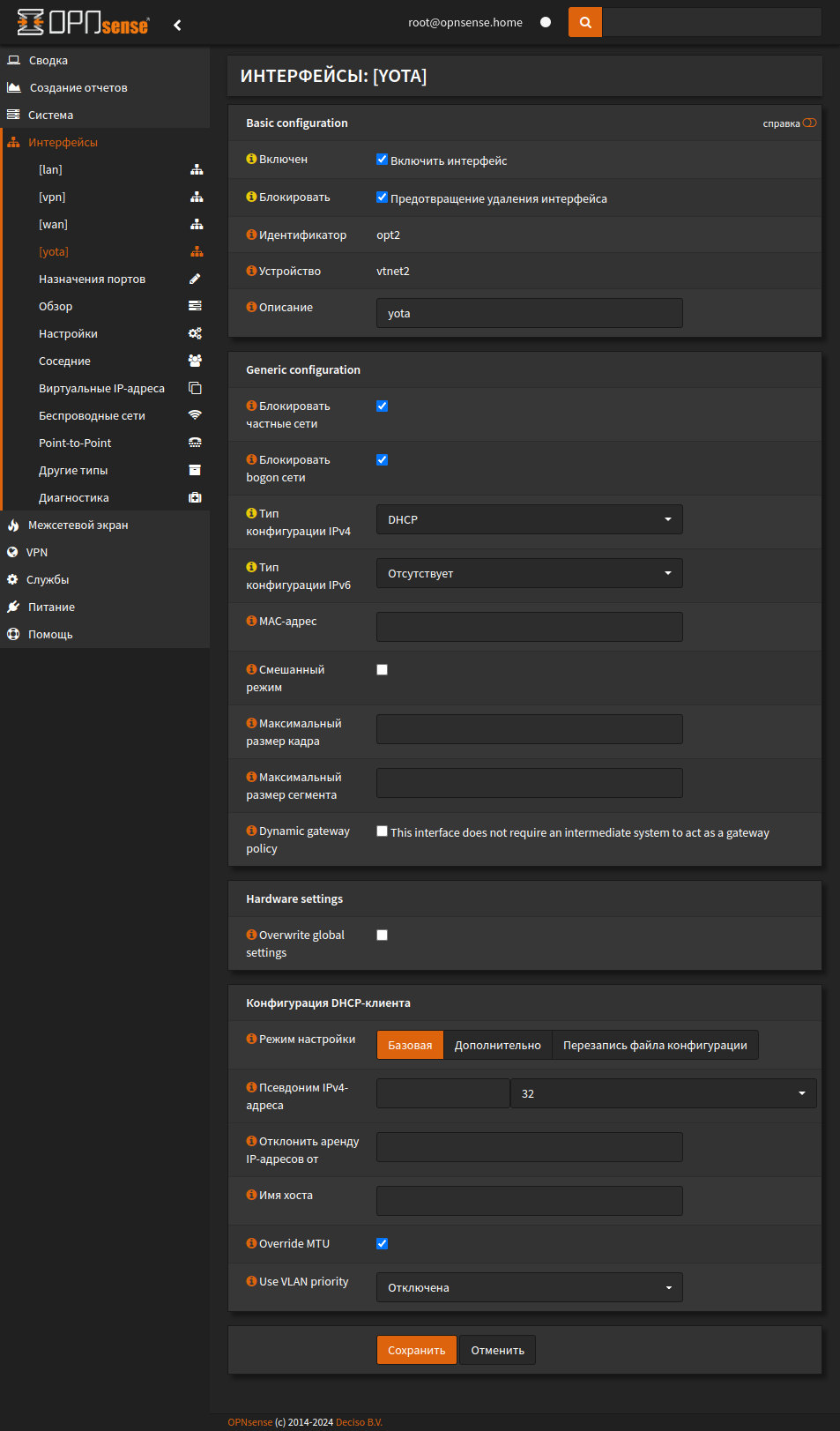Viewport: 840px width, 1431px height.
Task: Check the Dynamic gateway policy box
Action: pyautogui.click(x=382, y=831)
